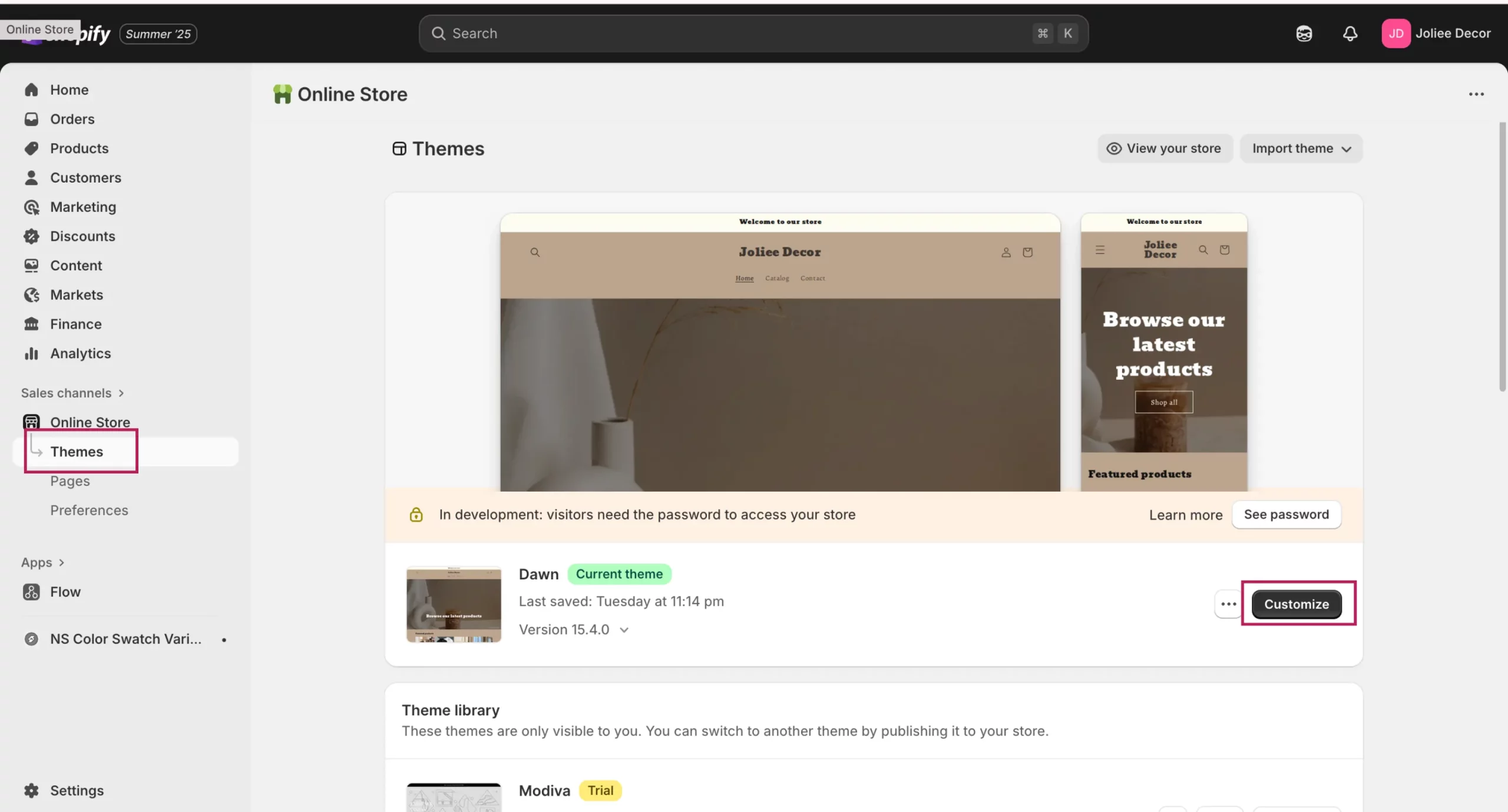Click the desktop store preview image
Screen dimensions: 1508x812
(780, 352)
